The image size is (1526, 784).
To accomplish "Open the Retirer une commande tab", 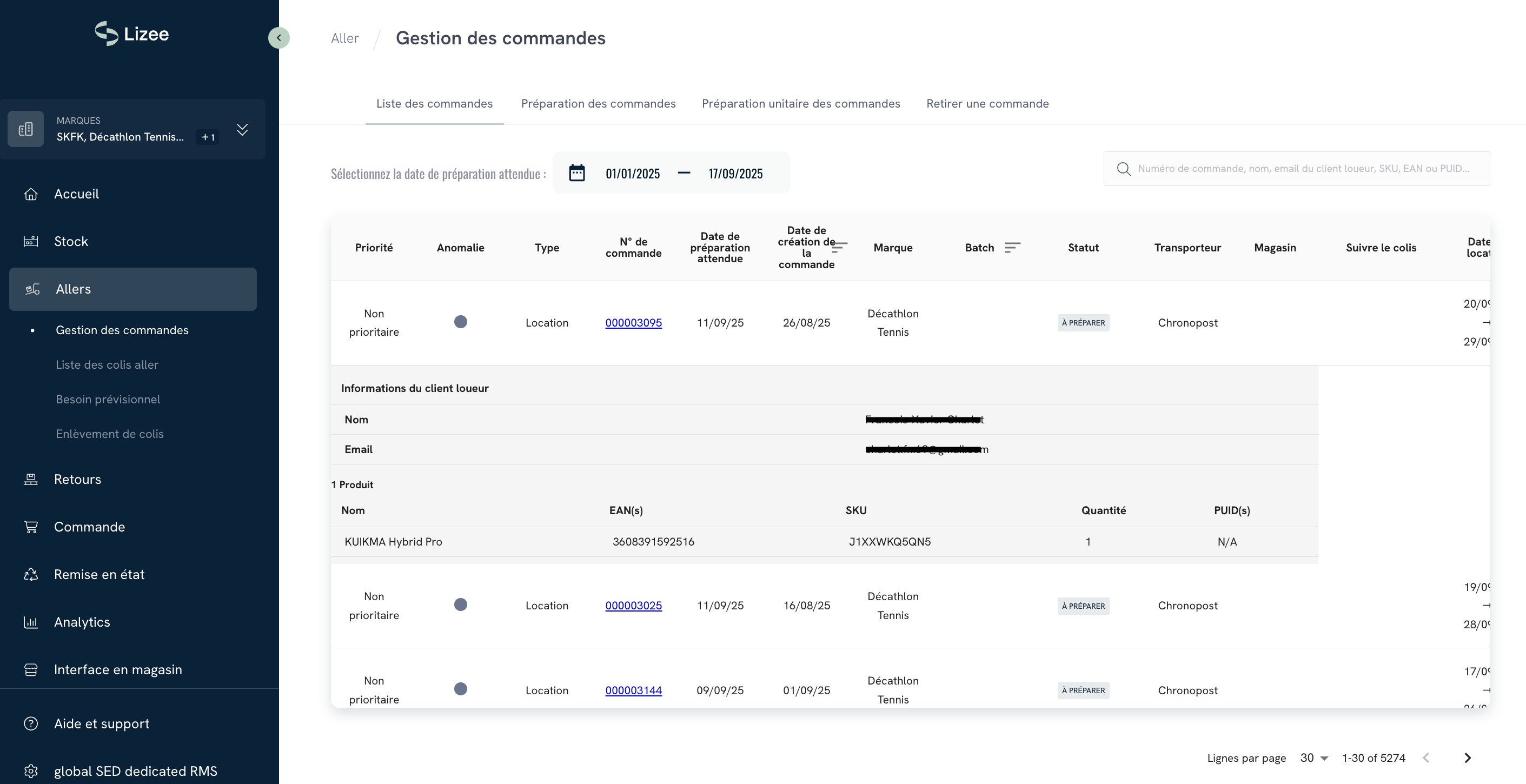I will click(987, 104).
